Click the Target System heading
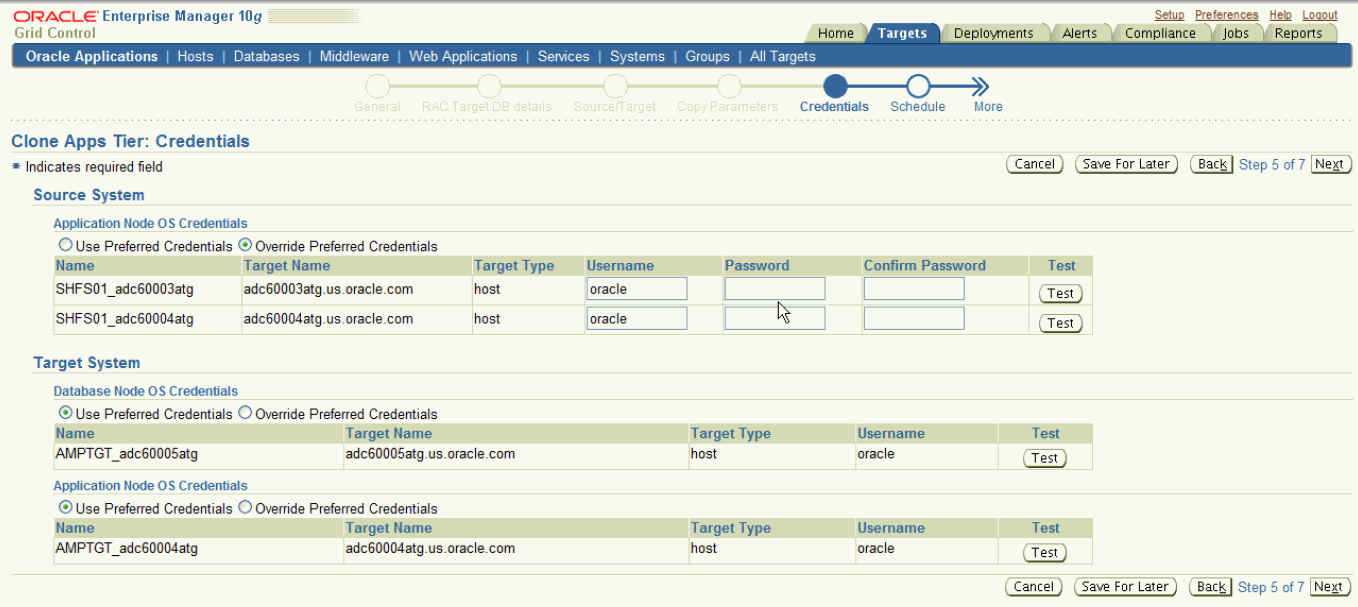1358x607 pixels. [87, 362]
